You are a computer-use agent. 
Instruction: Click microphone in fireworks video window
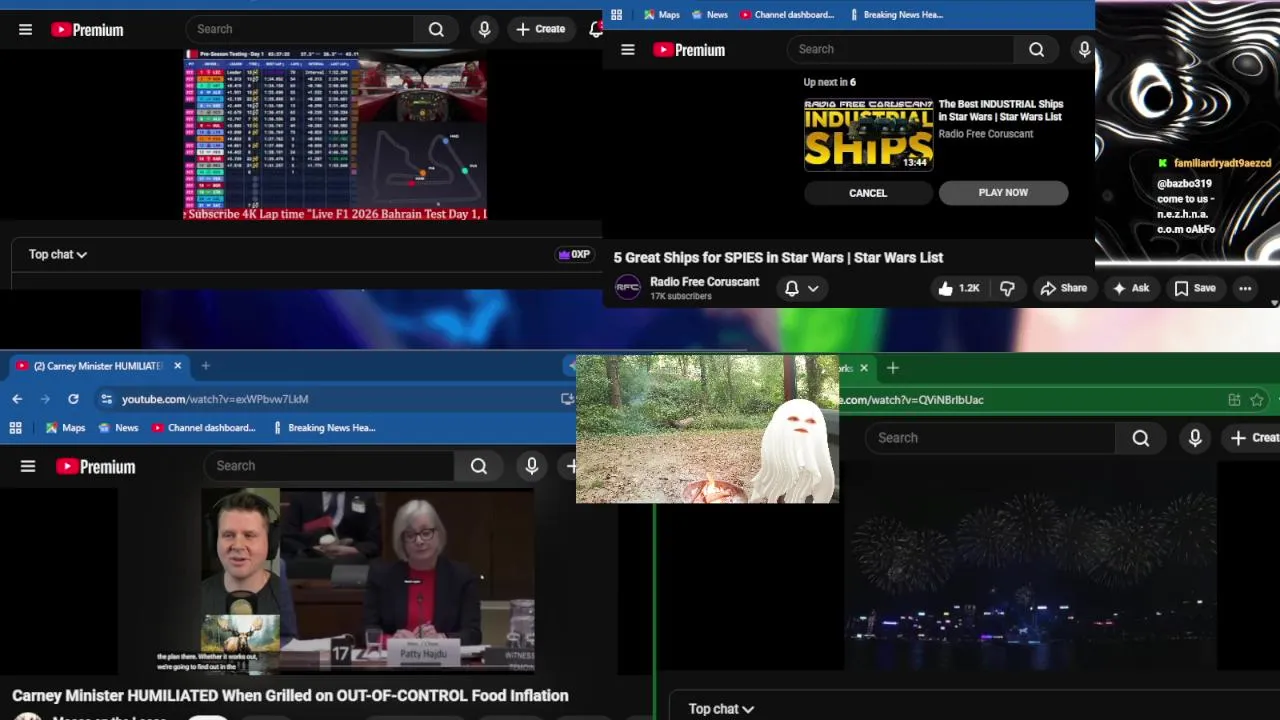click(1195, 438)
